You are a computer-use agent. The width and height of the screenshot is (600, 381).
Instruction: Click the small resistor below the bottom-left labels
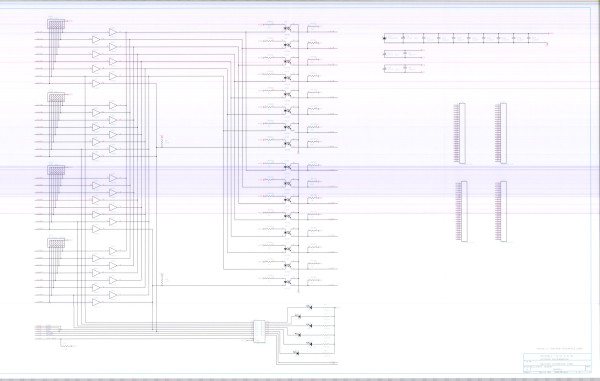[x=66, y=346]
